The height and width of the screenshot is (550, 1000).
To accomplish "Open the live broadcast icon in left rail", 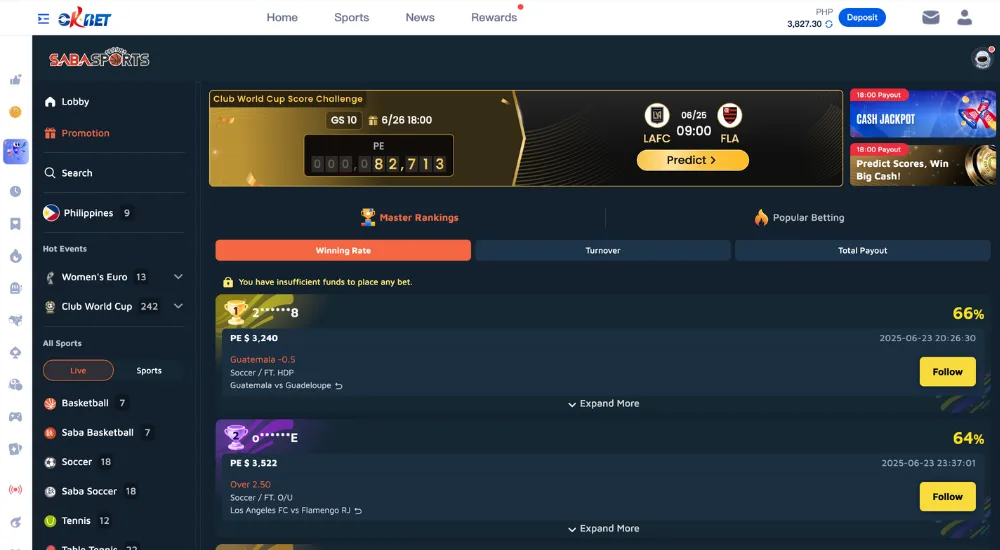I will 15,489.
